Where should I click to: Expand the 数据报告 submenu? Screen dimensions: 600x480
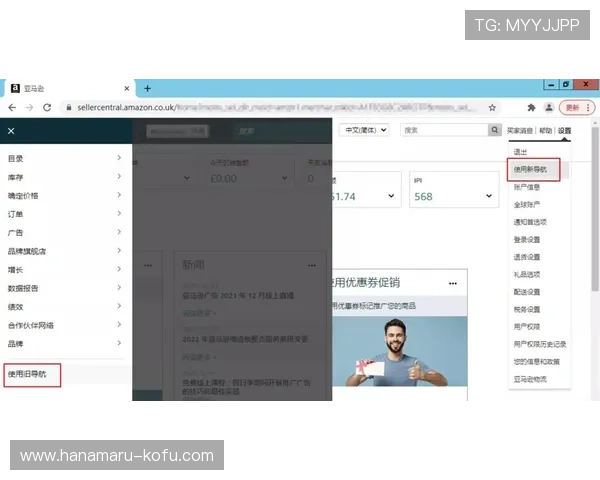click(x=119, y=288)
